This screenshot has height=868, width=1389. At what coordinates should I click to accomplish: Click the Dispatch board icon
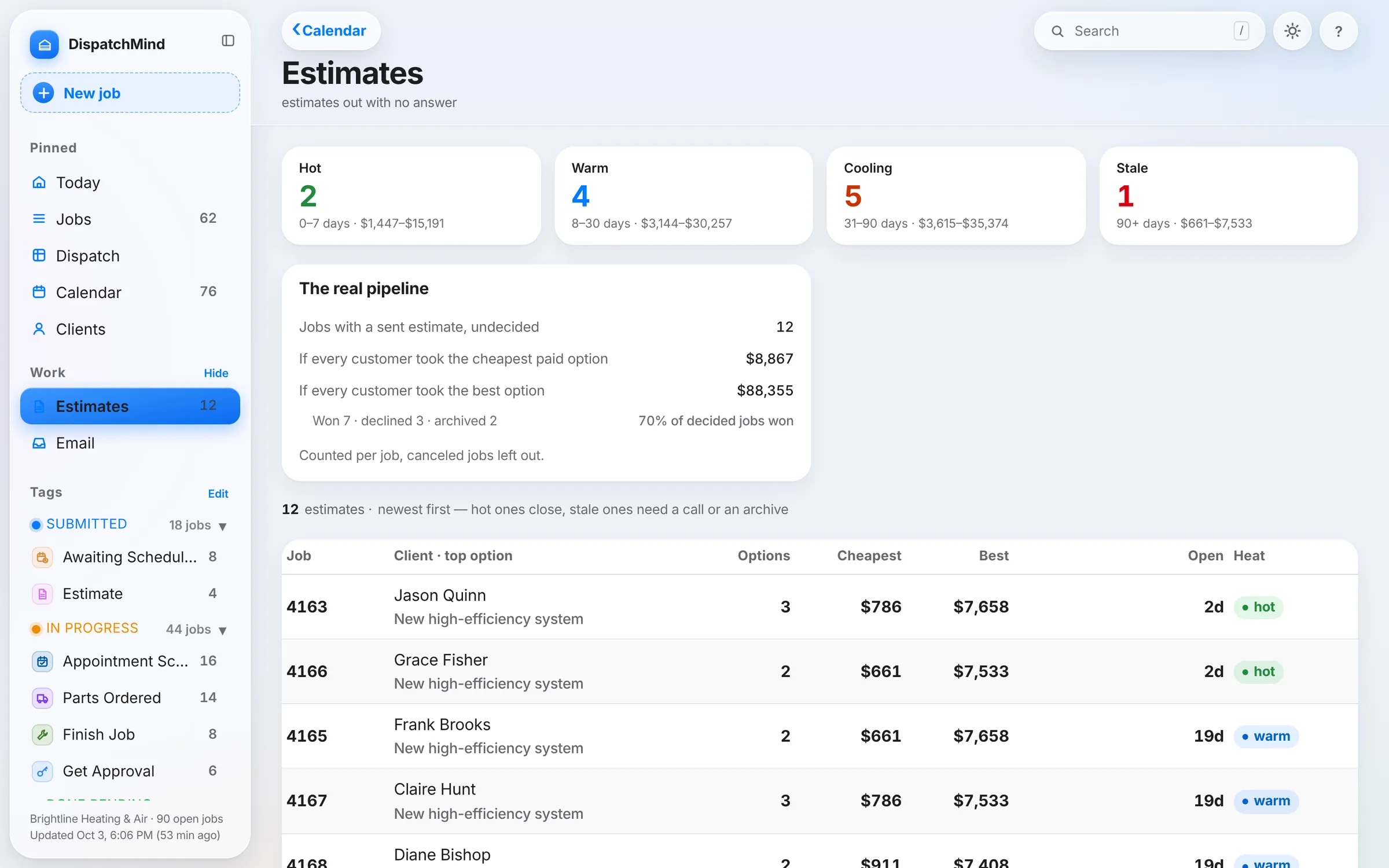(x=39, y=255)
